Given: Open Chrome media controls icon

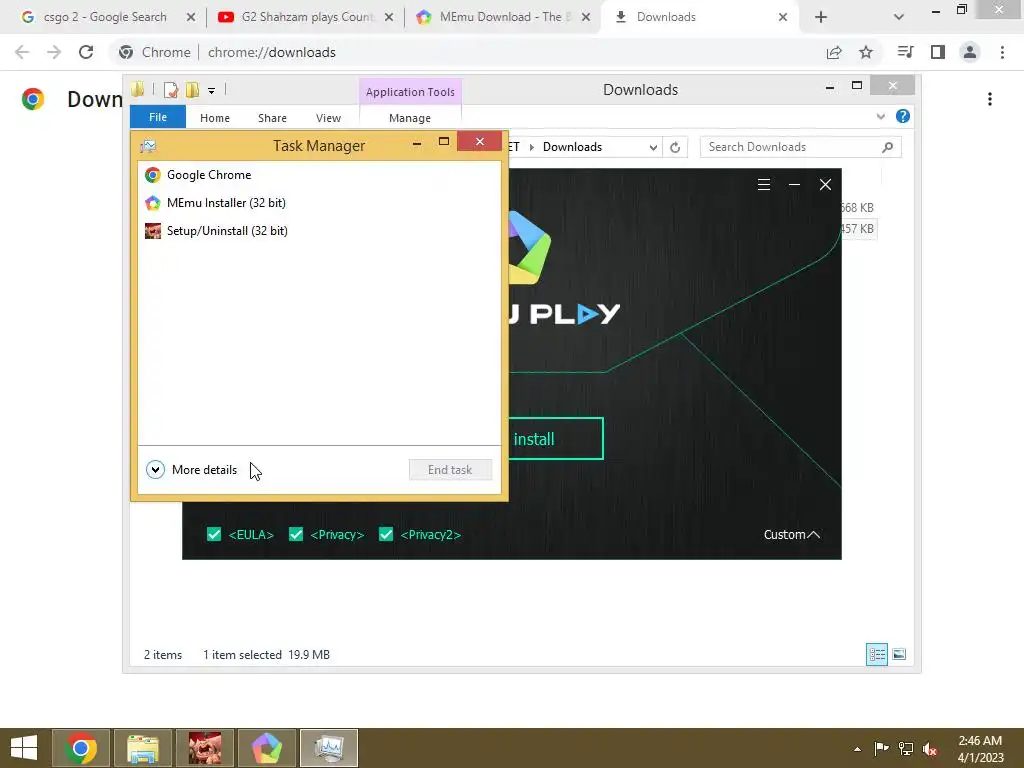Looking at the screenshot, I should 905,52.
